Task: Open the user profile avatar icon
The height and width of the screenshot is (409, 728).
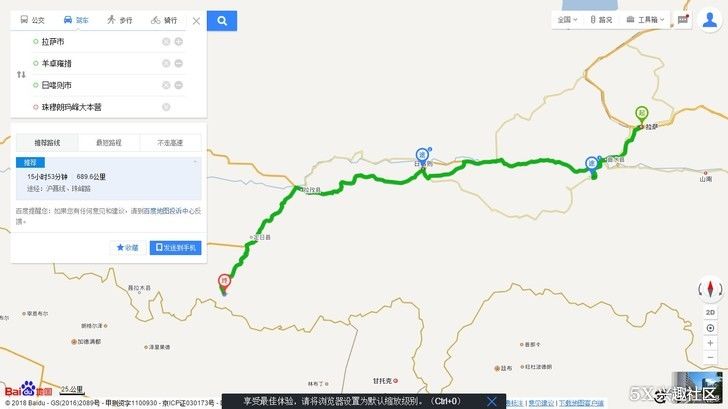Action: point(709,20)
